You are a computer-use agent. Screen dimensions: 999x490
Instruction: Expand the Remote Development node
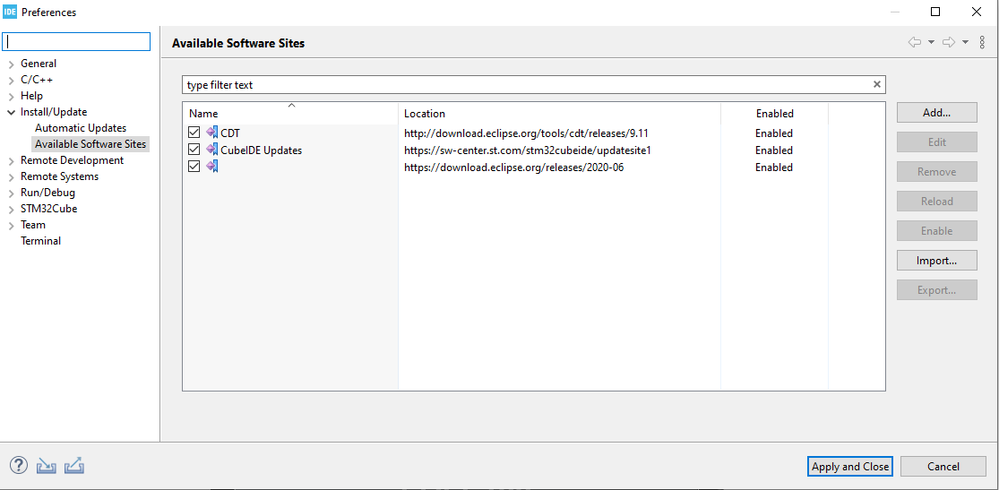(x=11, y=161)
